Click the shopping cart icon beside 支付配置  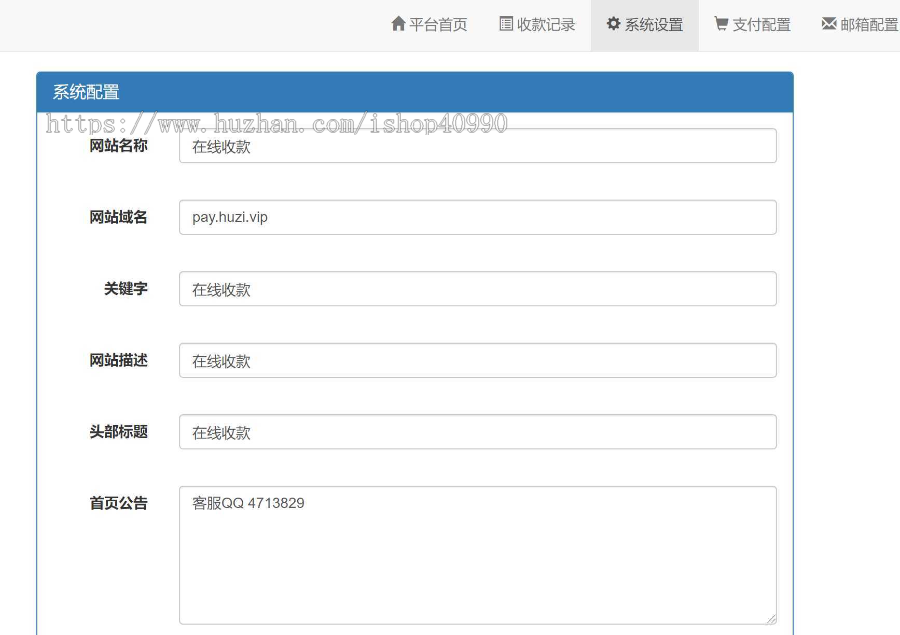click(721, 24)
